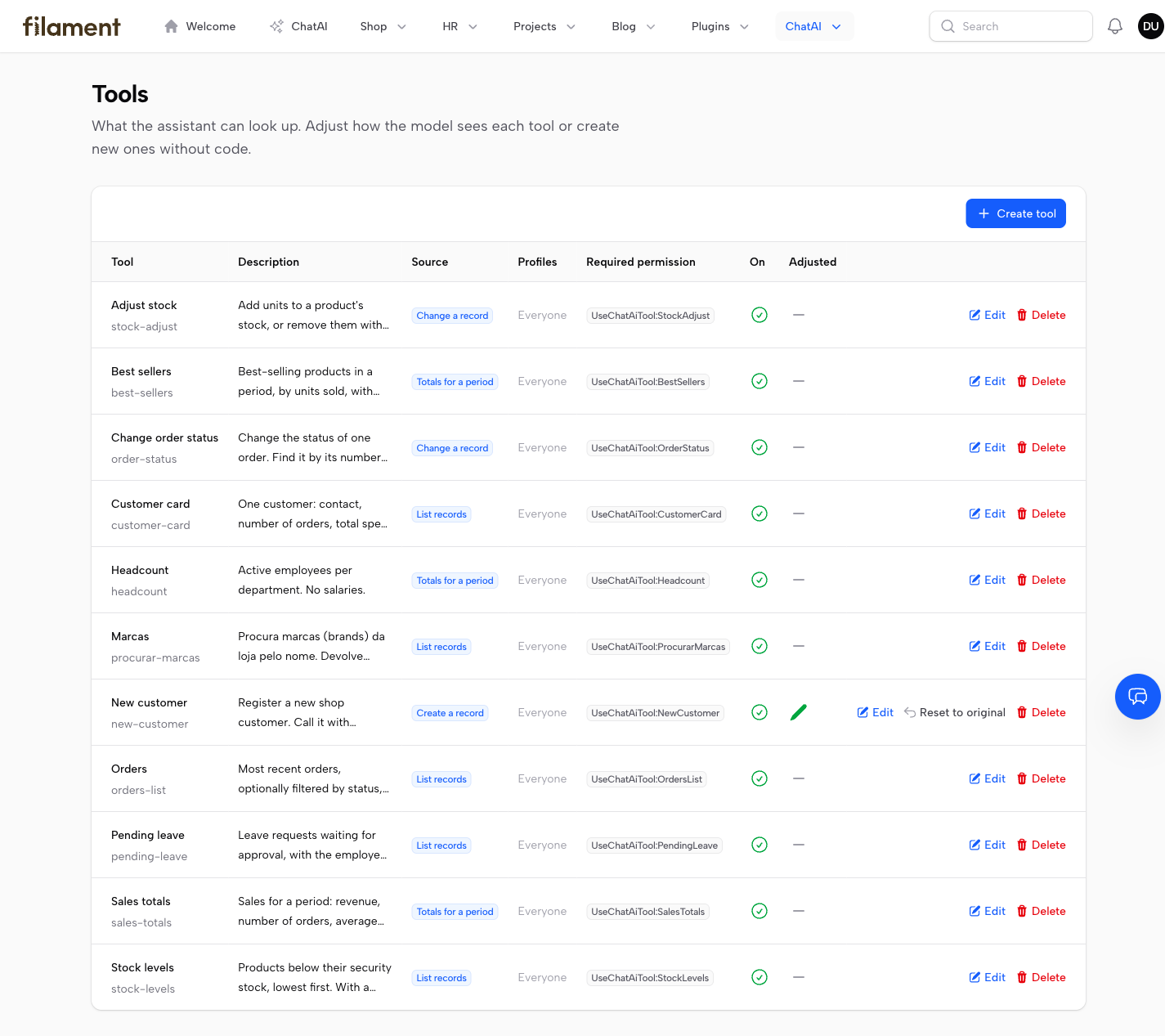Screen dimensions: 1165x1036
Task: Click Reset to original for New customer
Action: point(955,712)
